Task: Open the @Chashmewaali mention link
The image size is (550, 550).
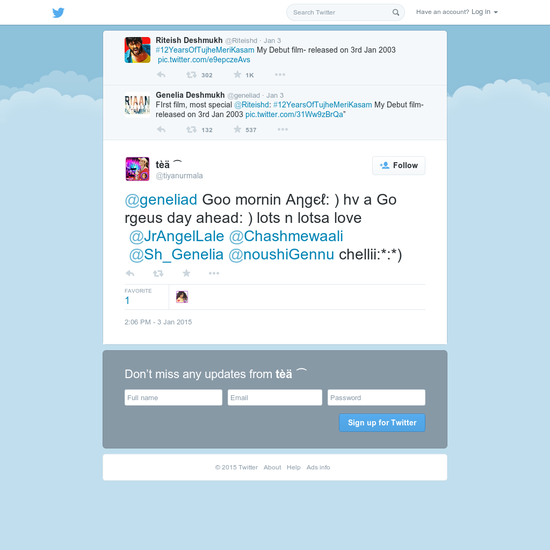Action: click(286, 236)
